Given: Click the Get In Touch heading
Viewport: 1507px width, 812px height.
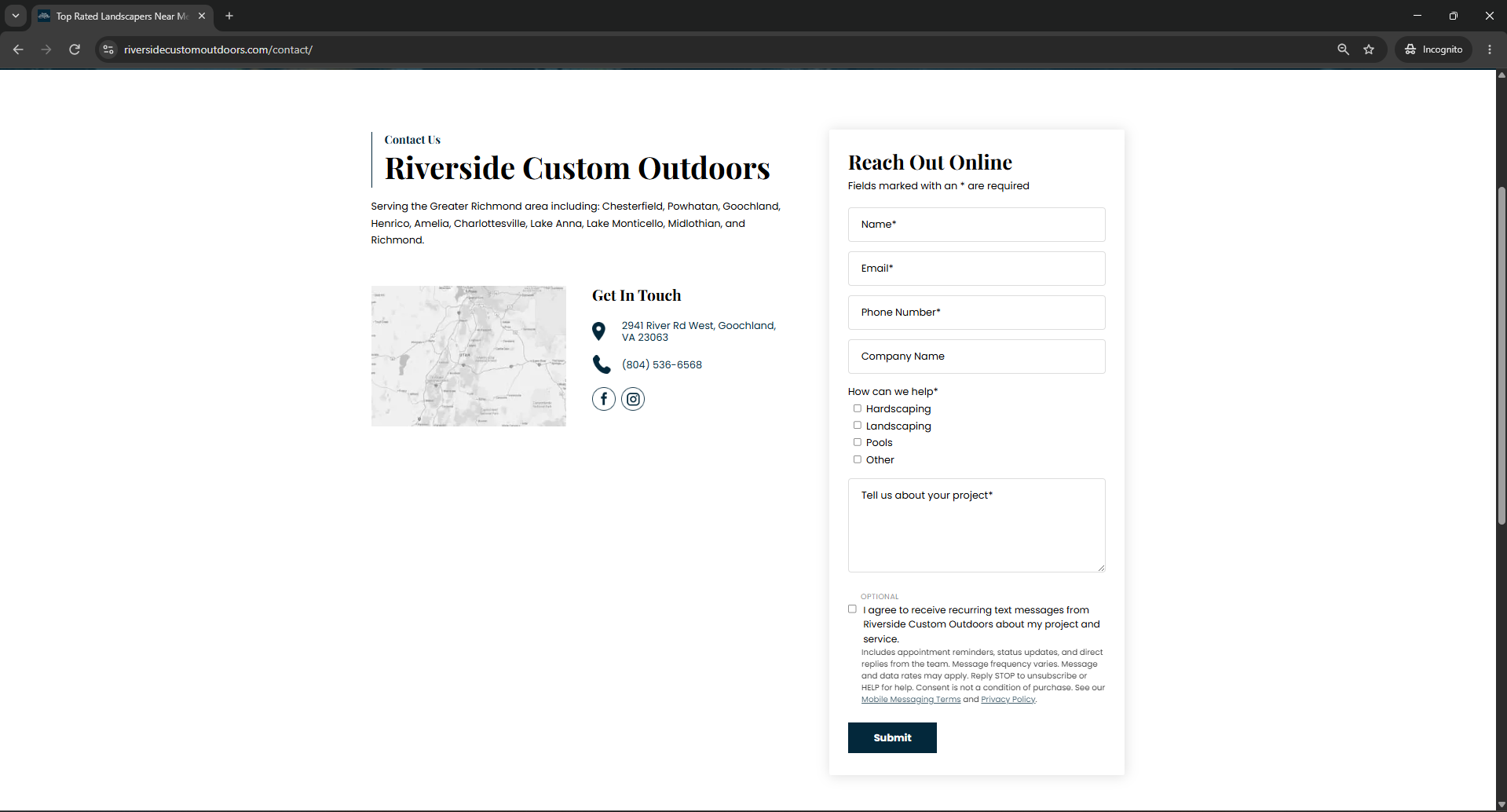Looking at the screenshot, I should [637, 295].
